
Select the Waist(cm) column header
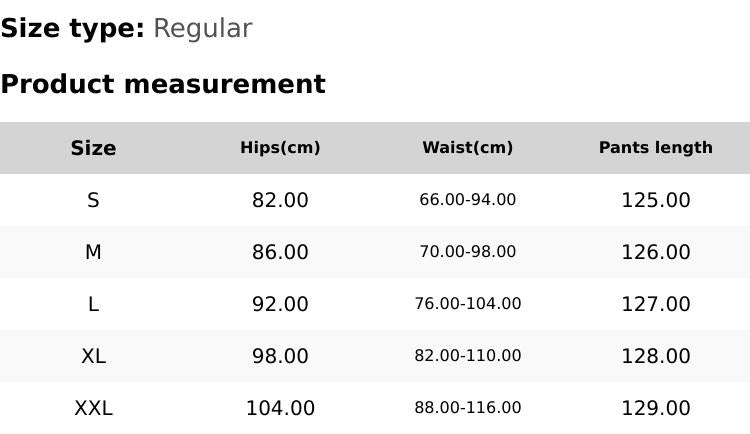(467, 148)
